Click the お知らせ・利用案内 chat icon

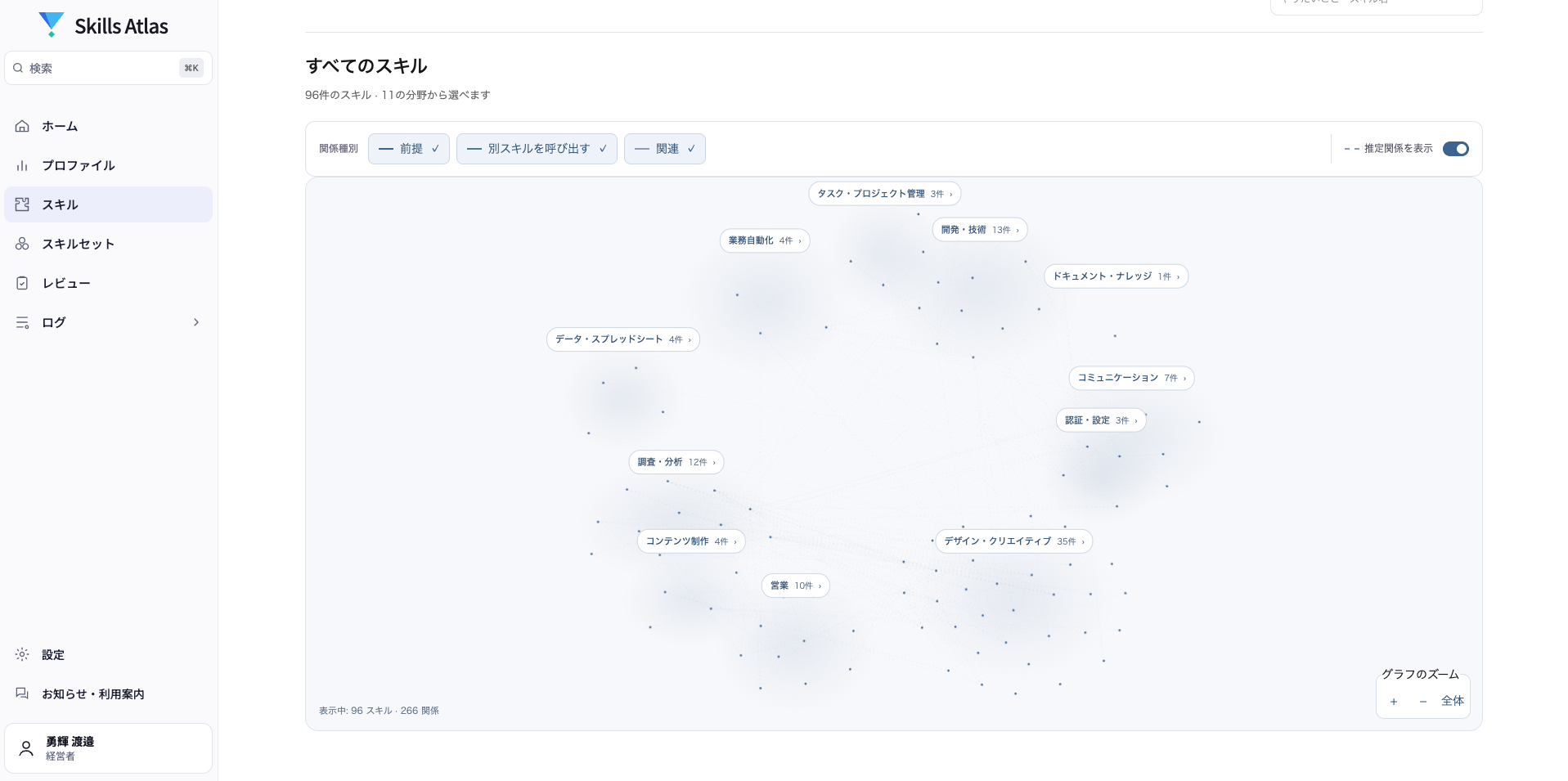pos(22,693)
